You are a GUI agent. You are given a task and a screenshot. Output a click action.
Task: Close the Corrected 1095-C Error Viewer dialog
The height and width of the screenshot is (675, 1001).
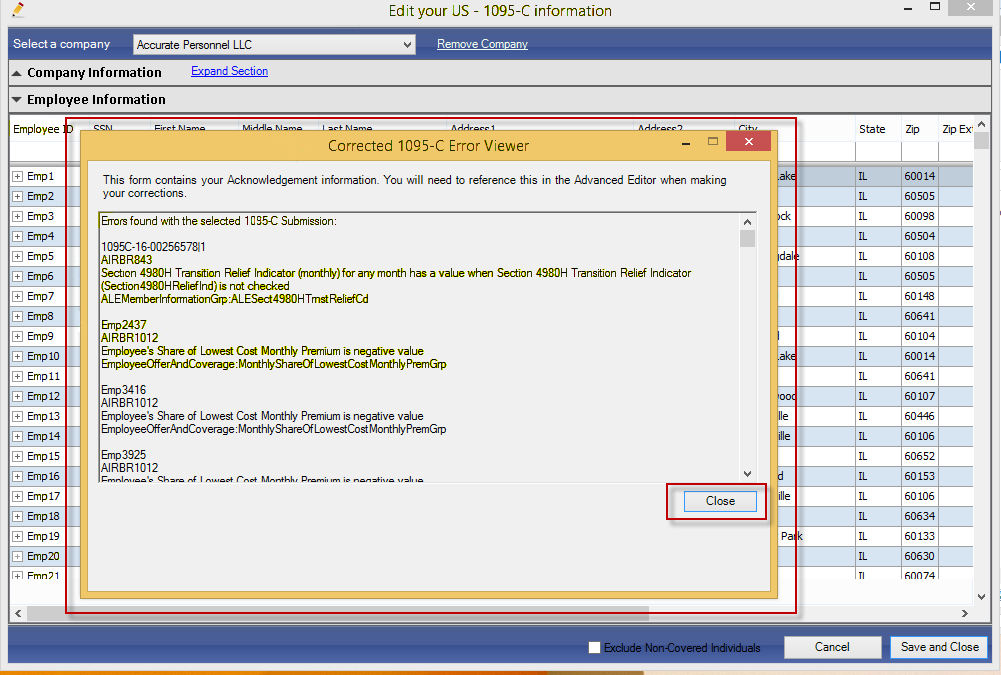tap(719, 501)
